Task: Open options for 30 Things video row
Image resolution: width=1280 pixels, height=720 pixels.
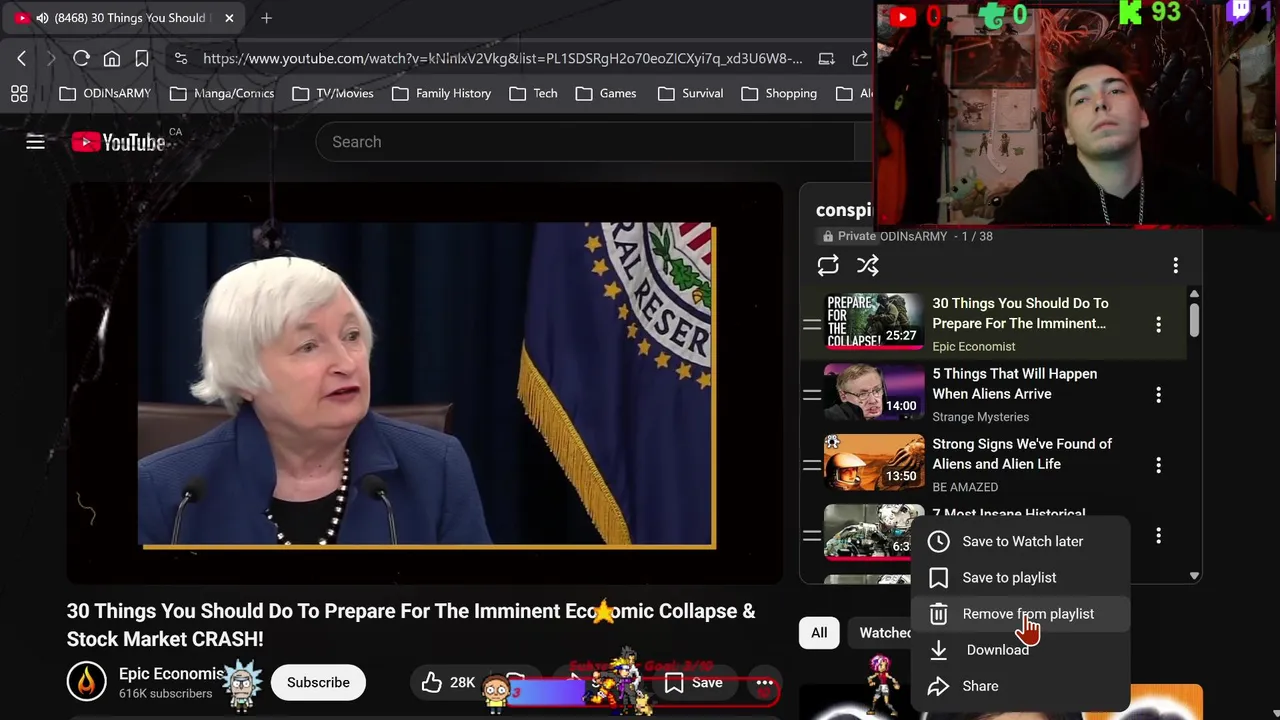Action: 1159,324
